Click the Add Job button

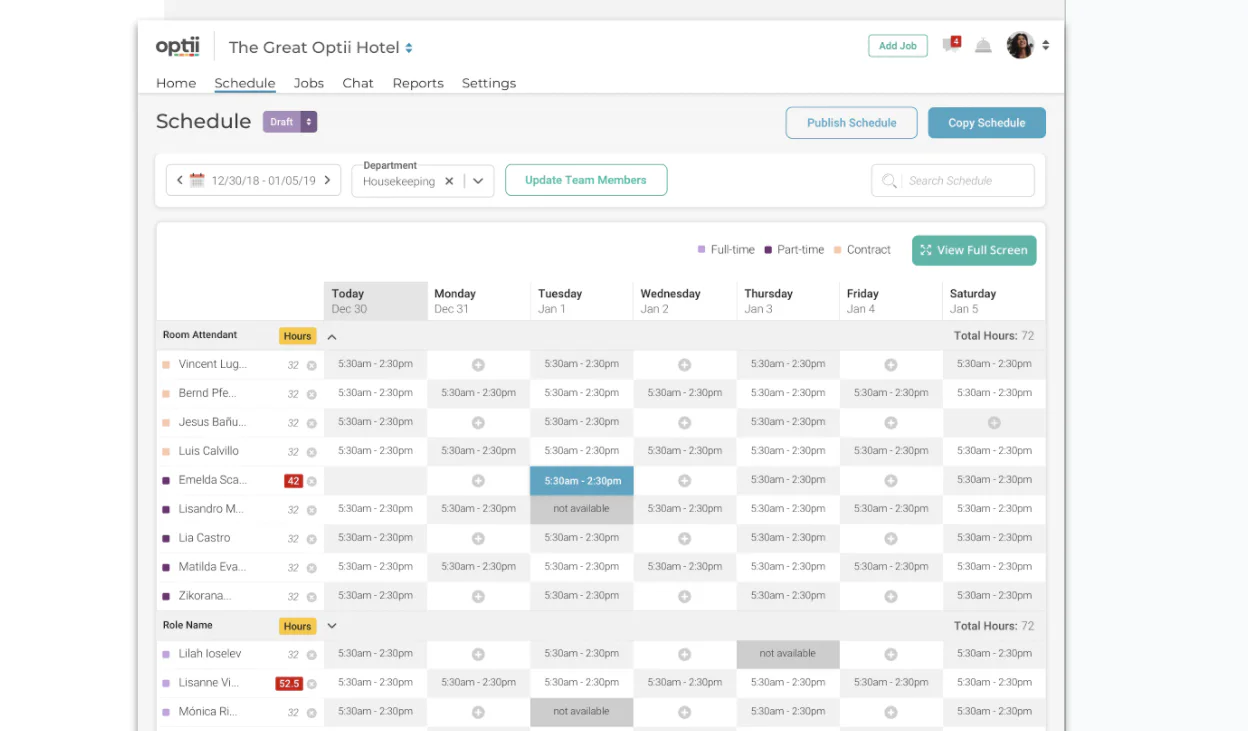(898, 46)
